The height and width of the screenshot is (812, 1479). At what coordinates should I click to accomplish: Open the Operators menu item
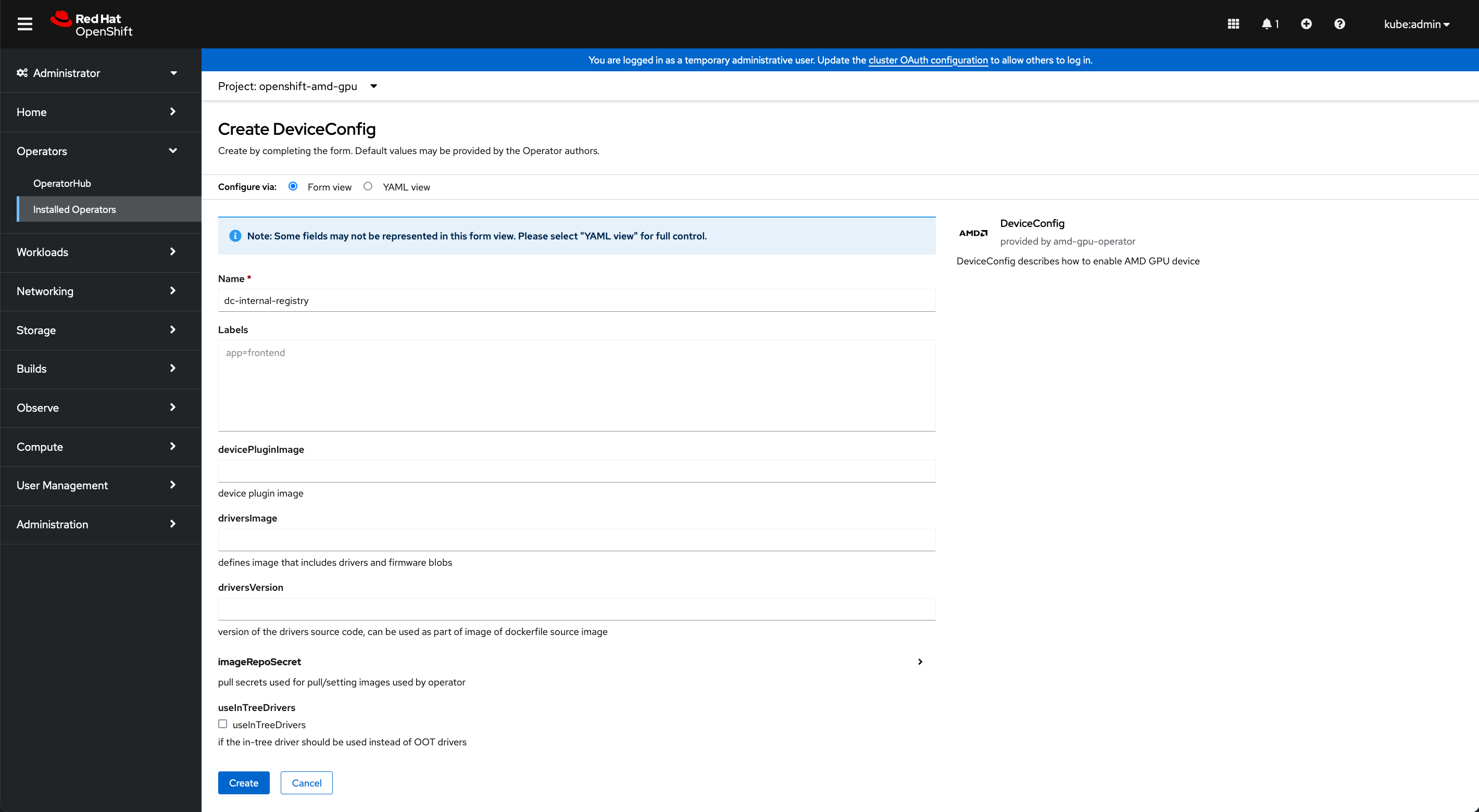click(x=97, y=150)
